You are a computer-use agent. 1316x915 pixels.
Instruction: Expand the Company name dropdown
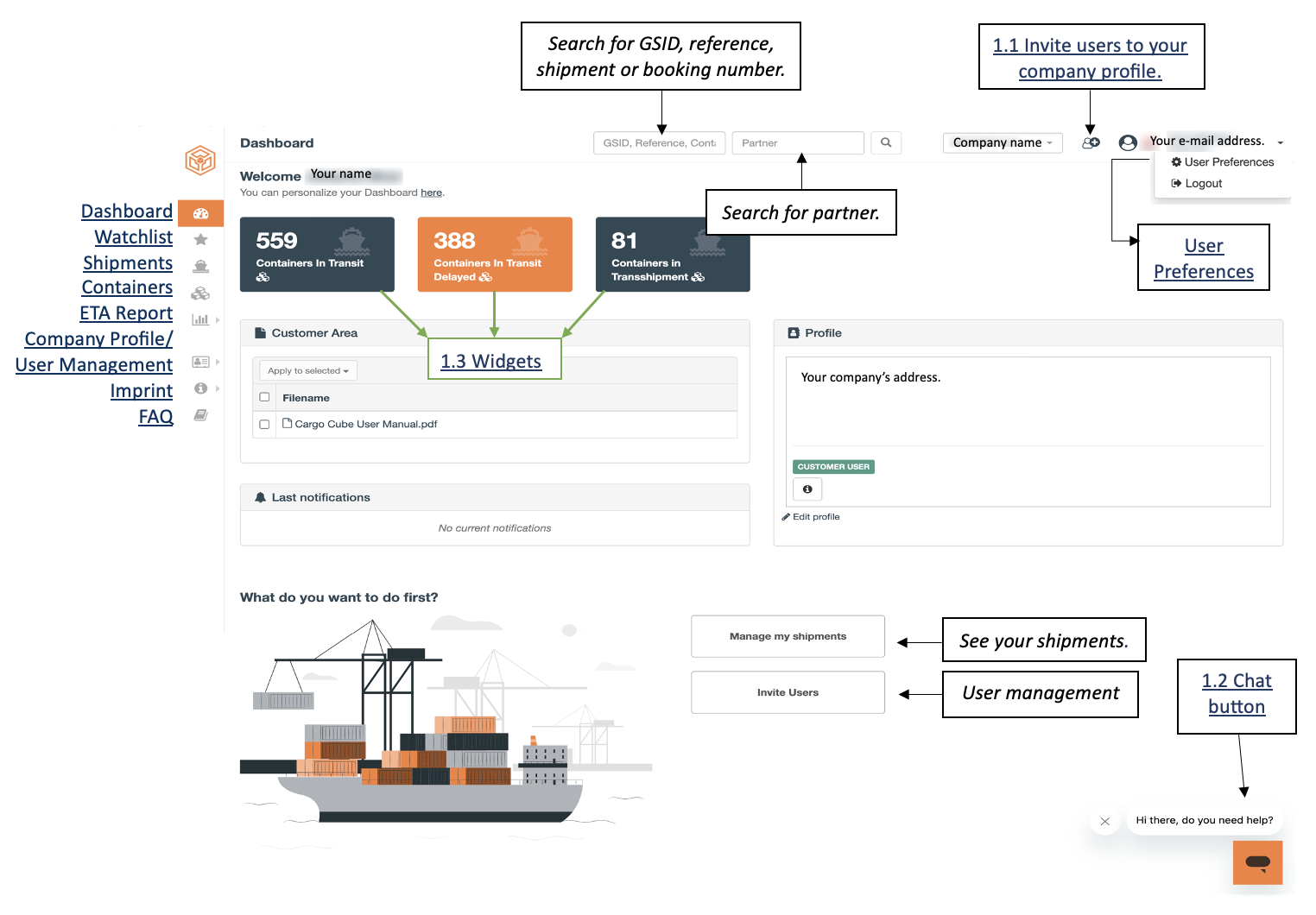(1003, 142)
